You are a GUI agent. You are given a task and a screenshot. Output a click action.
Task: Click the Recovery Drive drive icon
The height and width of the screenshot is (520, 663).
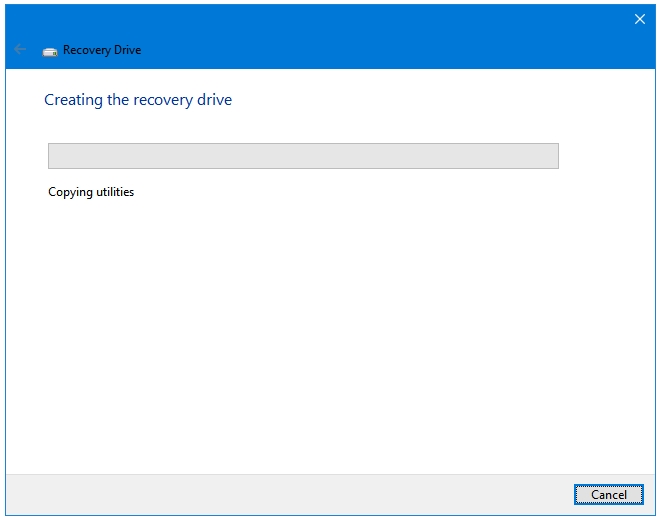pos(50,52)
